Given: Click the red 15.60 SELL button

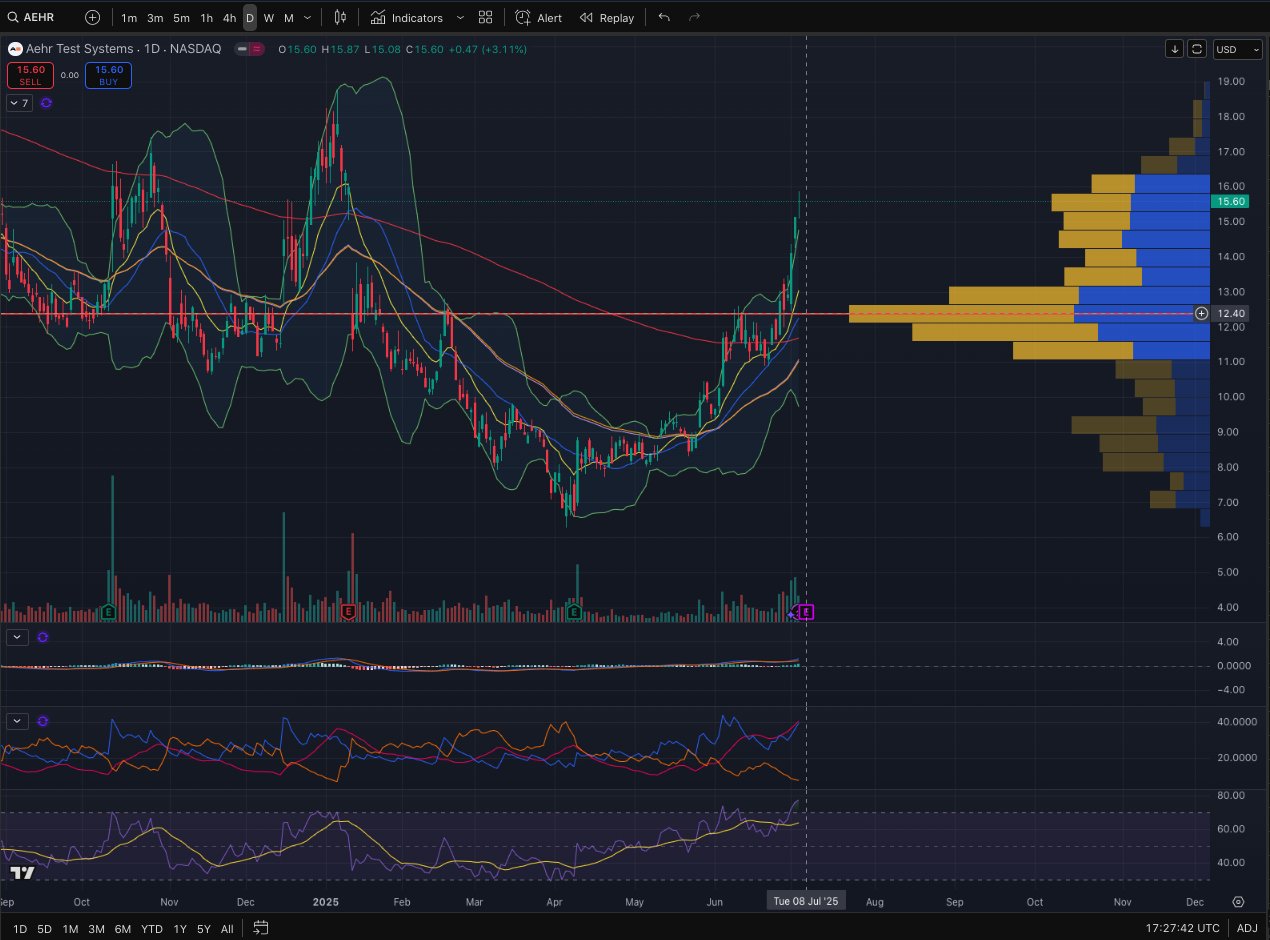Looking at the screenshot, I should point(30,75).
